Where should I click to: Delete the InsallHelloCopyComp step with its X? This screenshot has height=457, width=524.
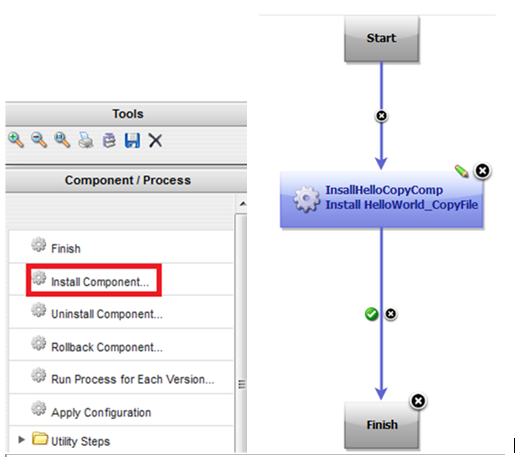(x=483, y=171)
